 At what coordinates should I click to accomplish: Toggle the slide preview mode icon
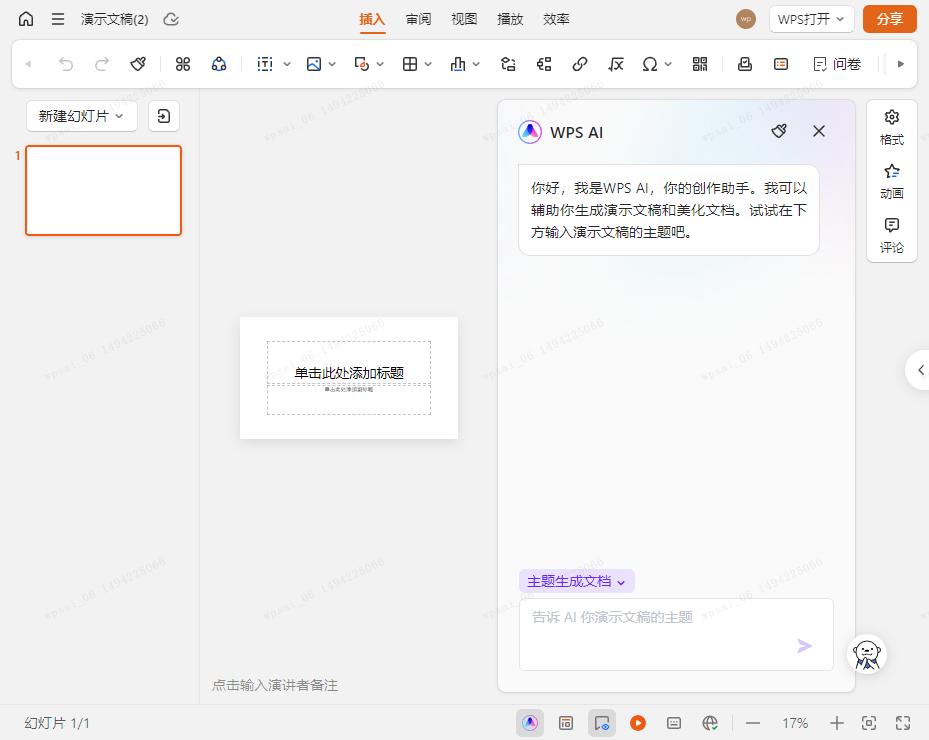[x=601, y=722]
